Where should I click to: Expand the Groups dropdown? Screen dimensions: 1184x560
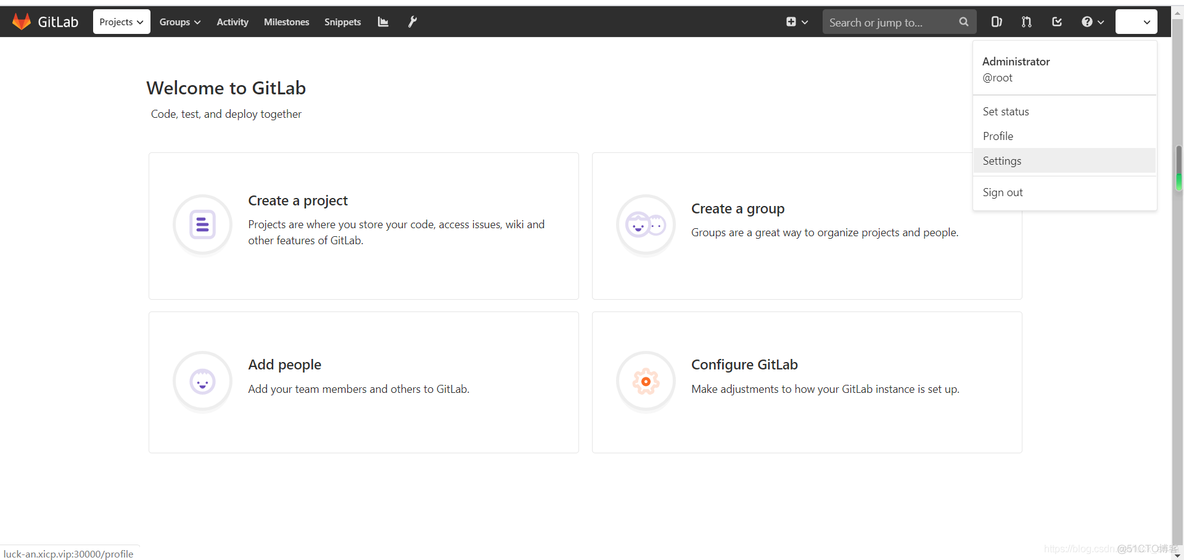pos(180,22)
